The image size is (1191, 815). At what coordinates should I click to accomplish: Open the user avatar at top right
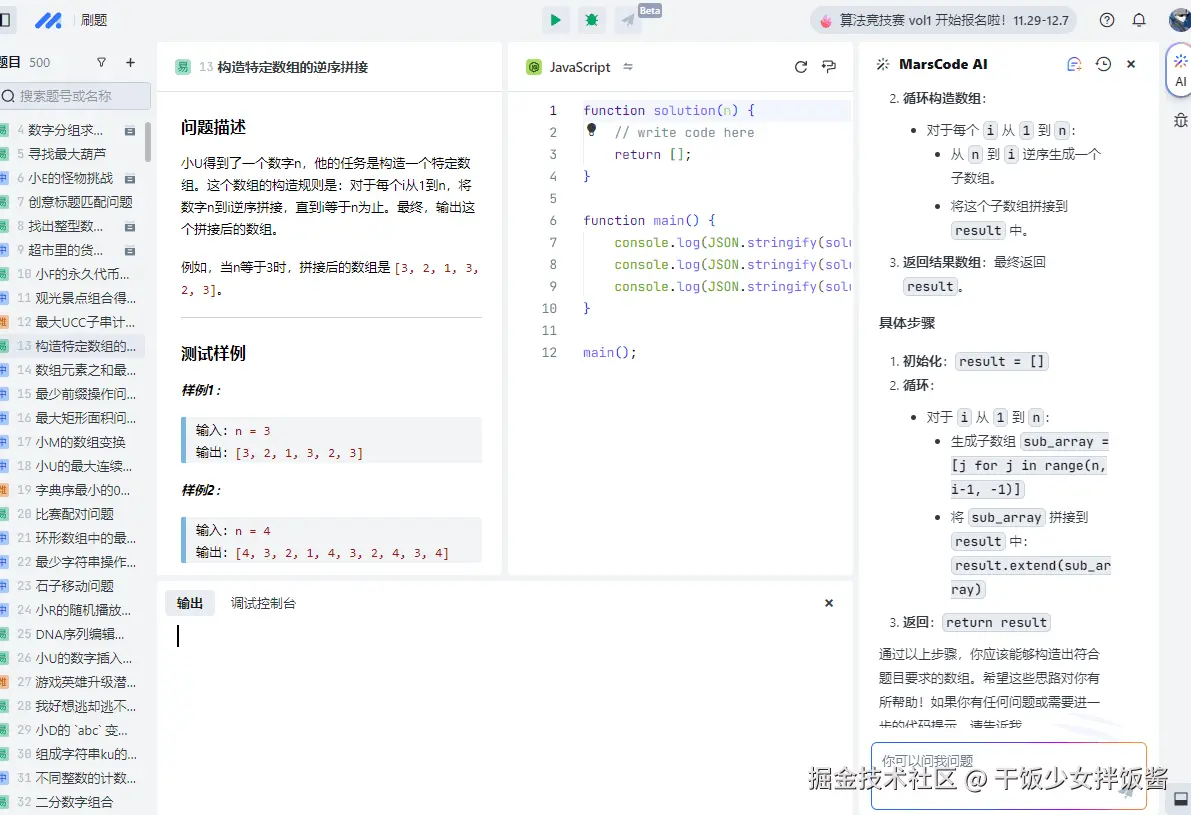(x=1180, y=20)
